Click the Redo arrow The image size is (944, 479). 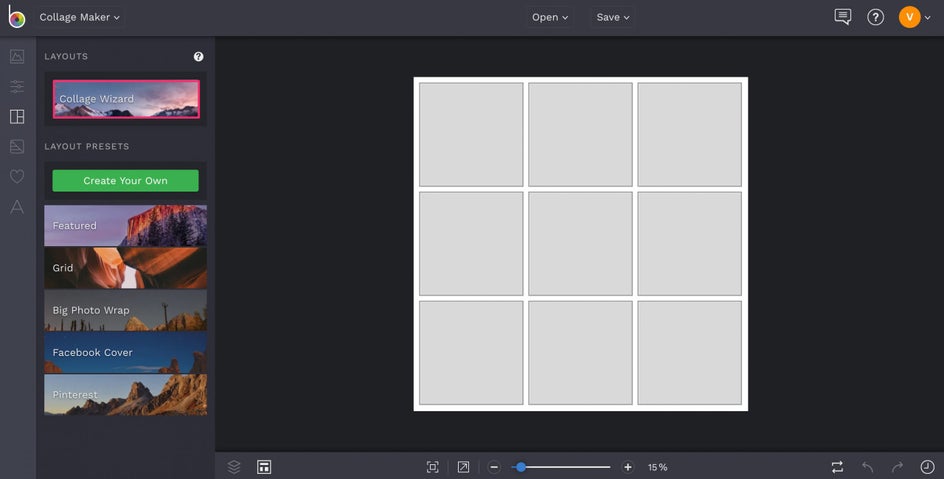pos(897,467)
